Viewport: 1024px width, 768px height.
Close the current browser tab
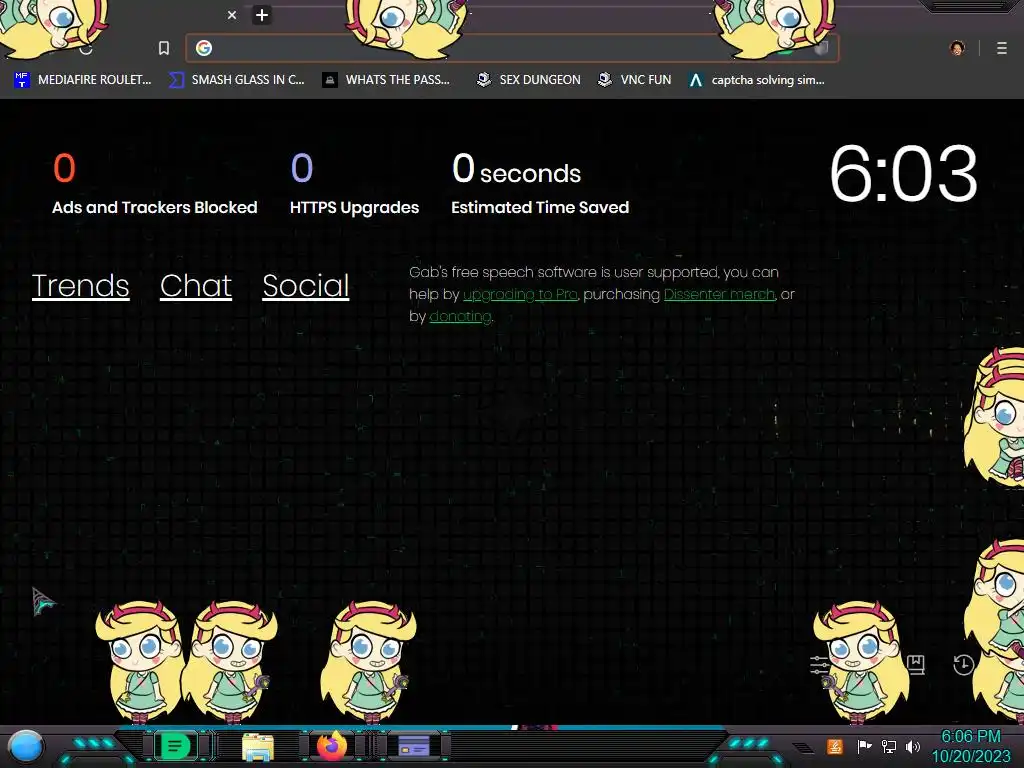tap(232, 15)
